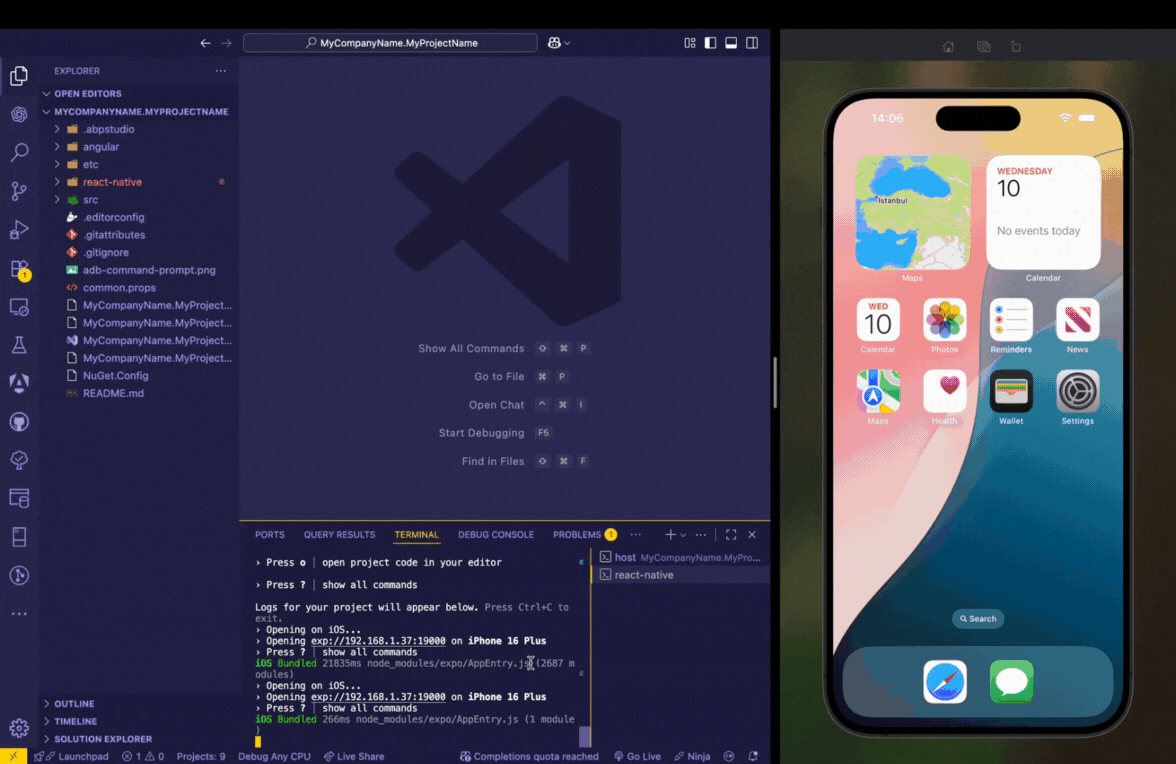Select the Source Control icon

(19, 191)
